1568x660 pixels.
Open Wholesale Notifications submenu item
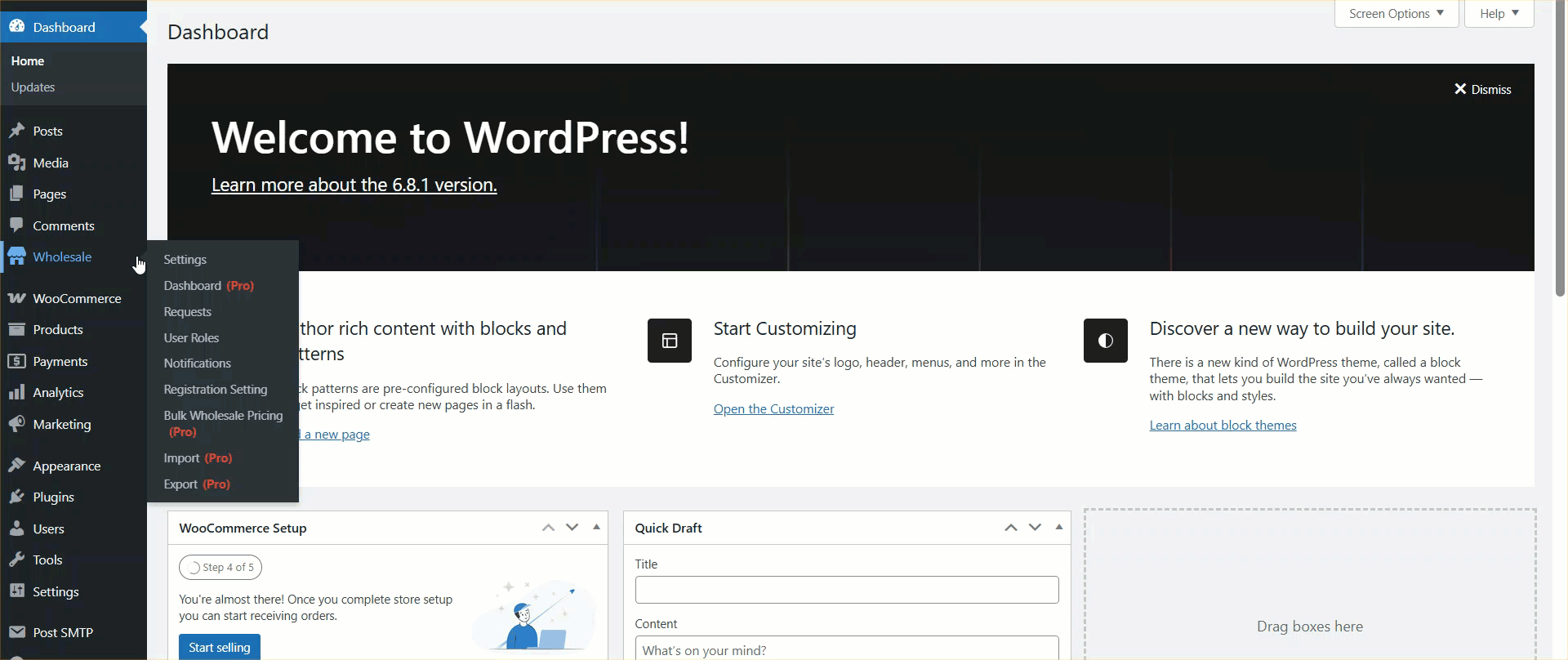[x=198, y=363]
